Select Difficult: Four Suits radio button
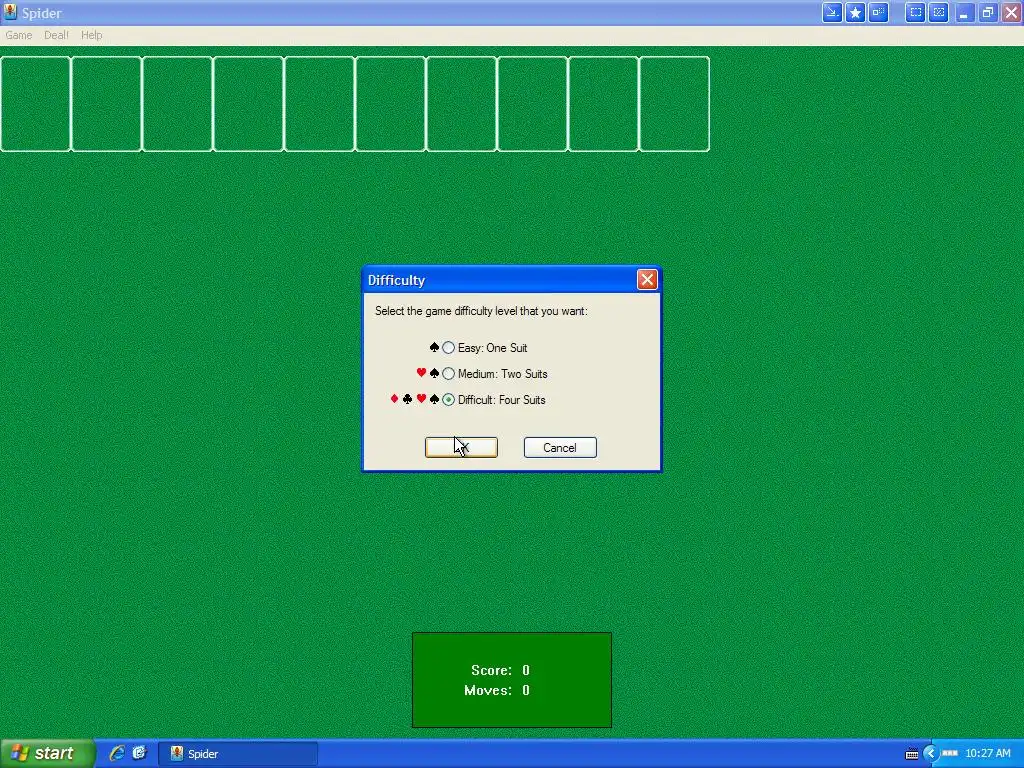Screen dimensions: 1024x768 (448, 400)
